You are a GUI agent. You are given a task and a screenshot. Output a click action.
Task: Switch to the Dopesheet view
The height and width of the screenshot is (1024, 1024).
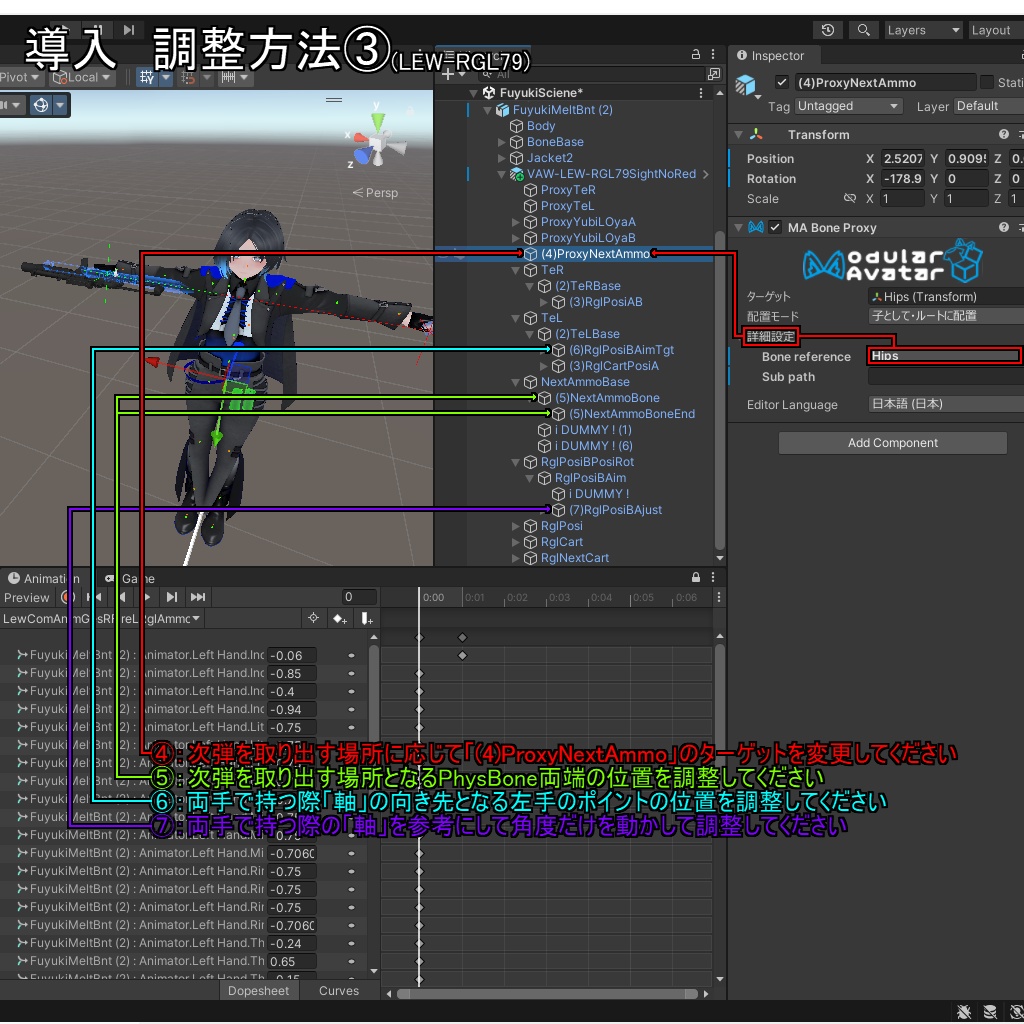point(258,990)
